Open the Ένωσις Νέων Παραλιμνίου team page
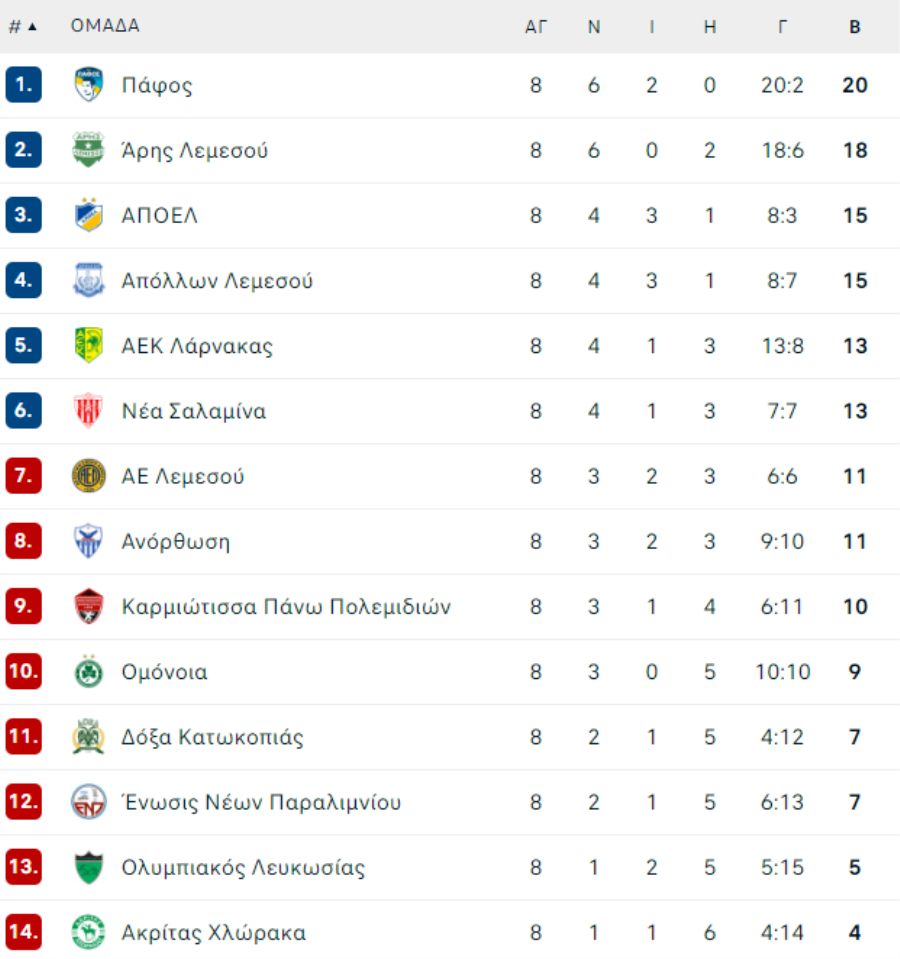 262,802
